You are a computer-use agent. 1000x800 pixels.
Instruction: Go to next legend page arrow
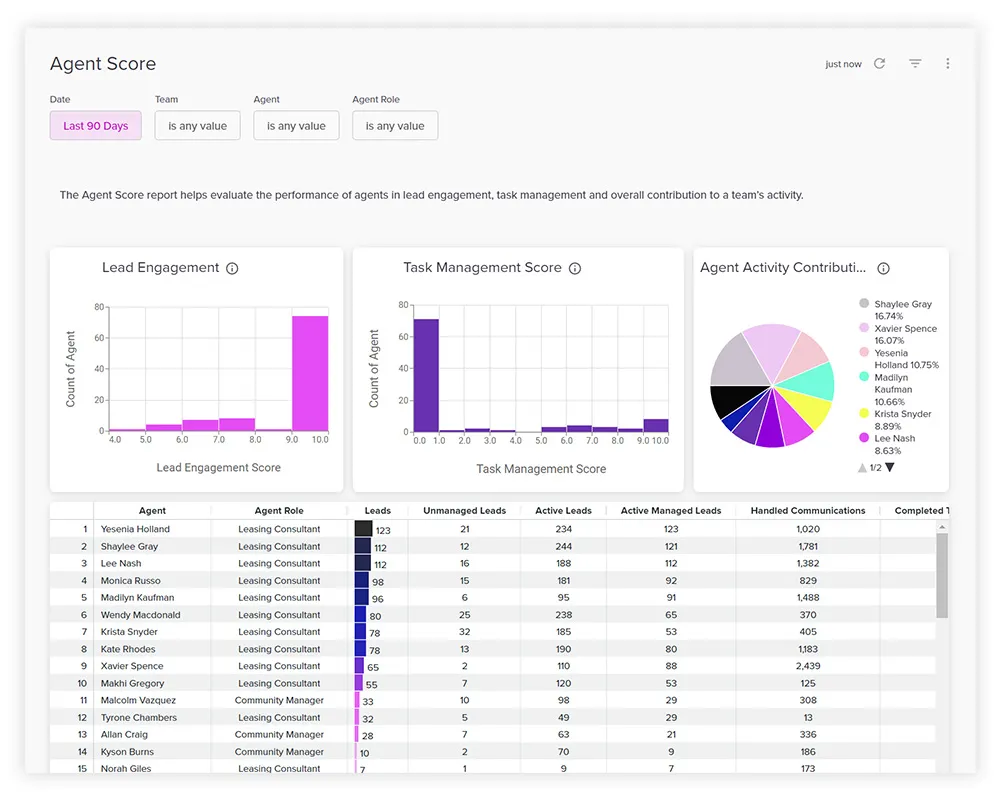[x=890, y=467]
